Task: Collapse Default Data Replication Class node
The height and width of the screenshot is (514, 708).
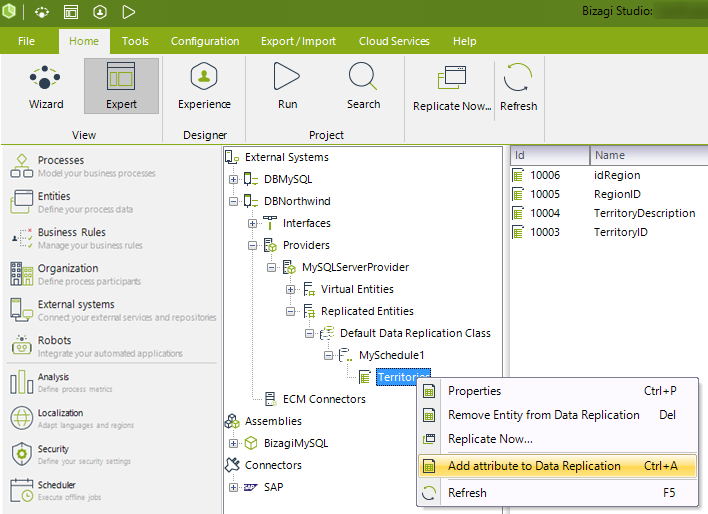Action: pyautogui.click(x=309, y=333)
